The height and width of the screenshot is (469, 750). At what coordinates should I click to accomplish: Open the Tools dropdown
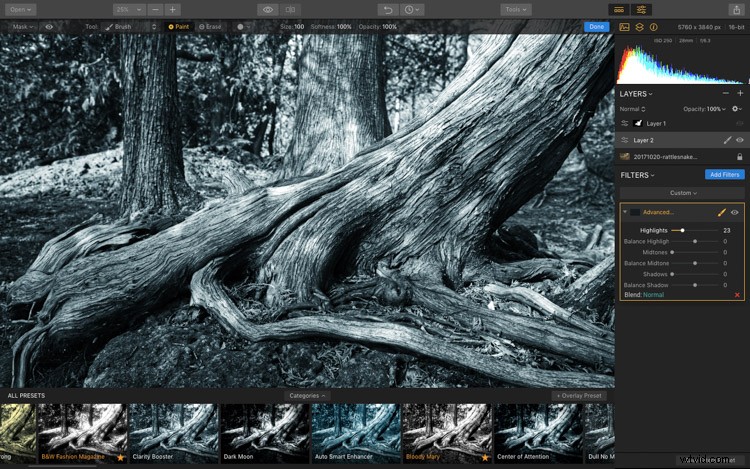[x=516, y=10]
